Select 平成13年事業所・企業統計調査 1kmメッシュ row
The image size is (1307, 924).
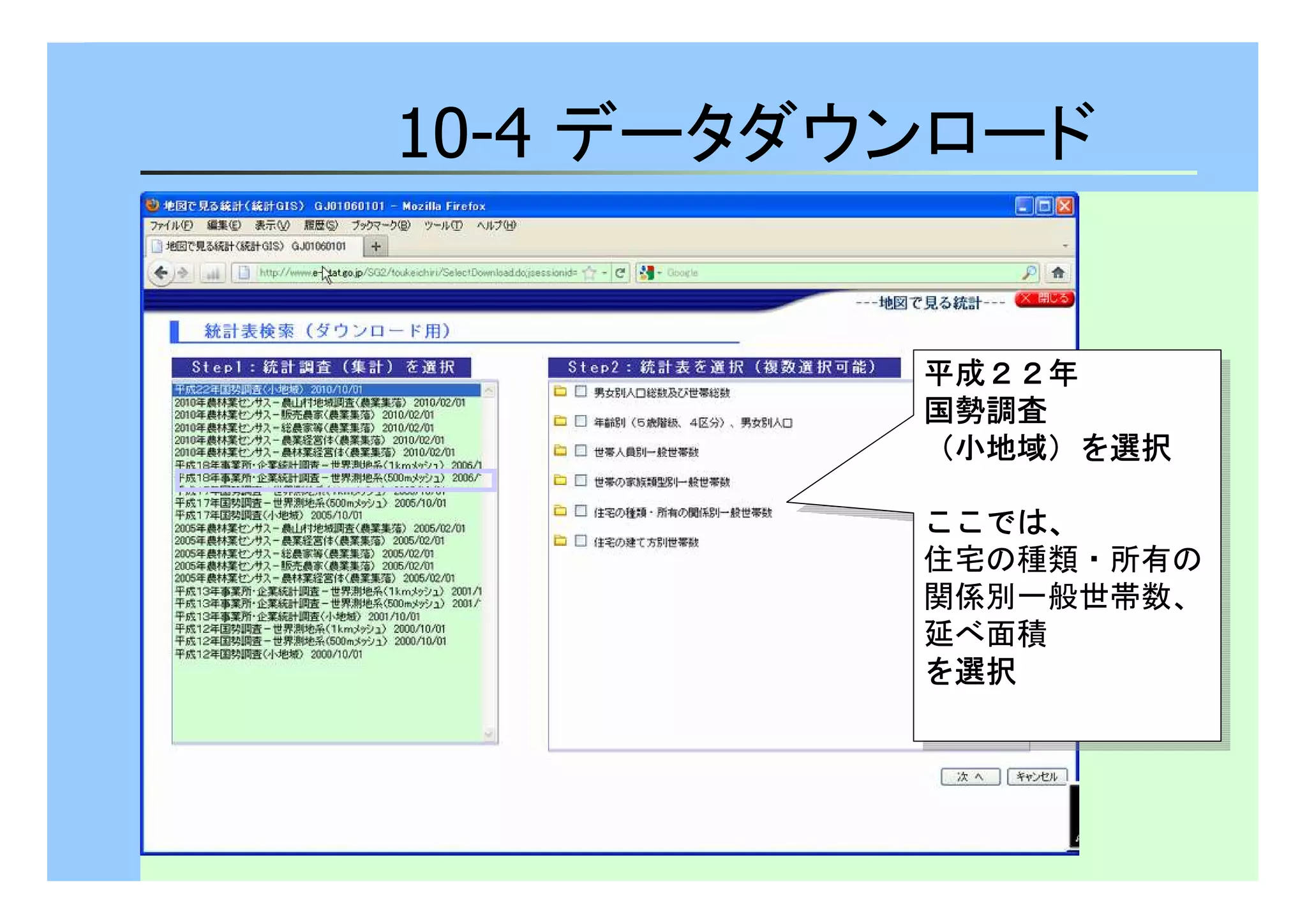(x=327, y=591)
